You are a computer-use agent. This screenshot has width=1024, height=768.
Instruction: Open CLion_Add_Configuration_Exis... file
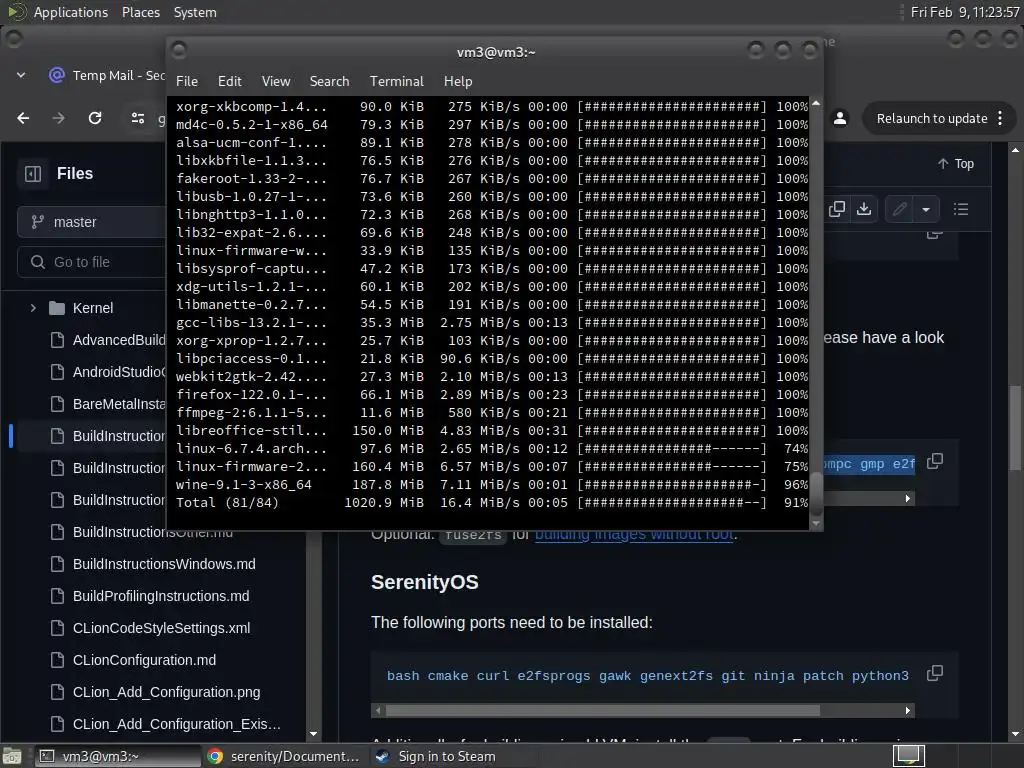point(176,724)
